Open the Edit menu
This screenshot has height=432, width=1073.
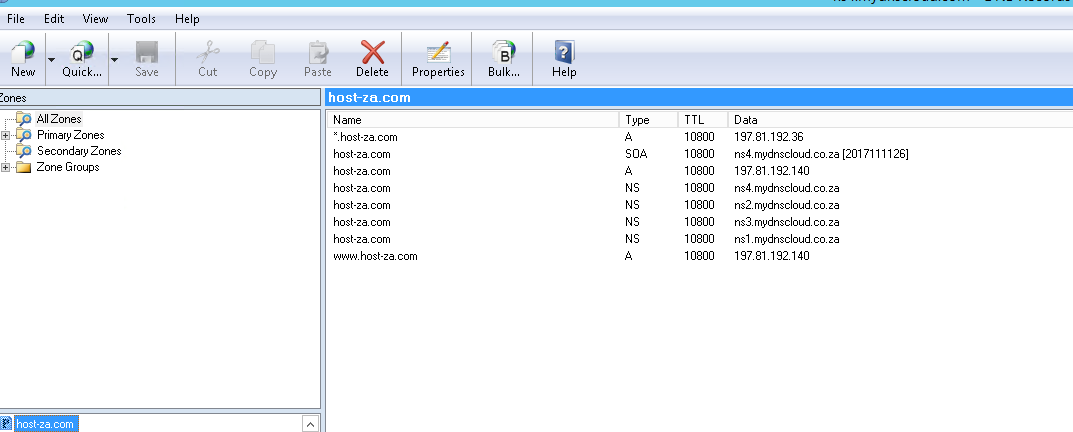54,18
